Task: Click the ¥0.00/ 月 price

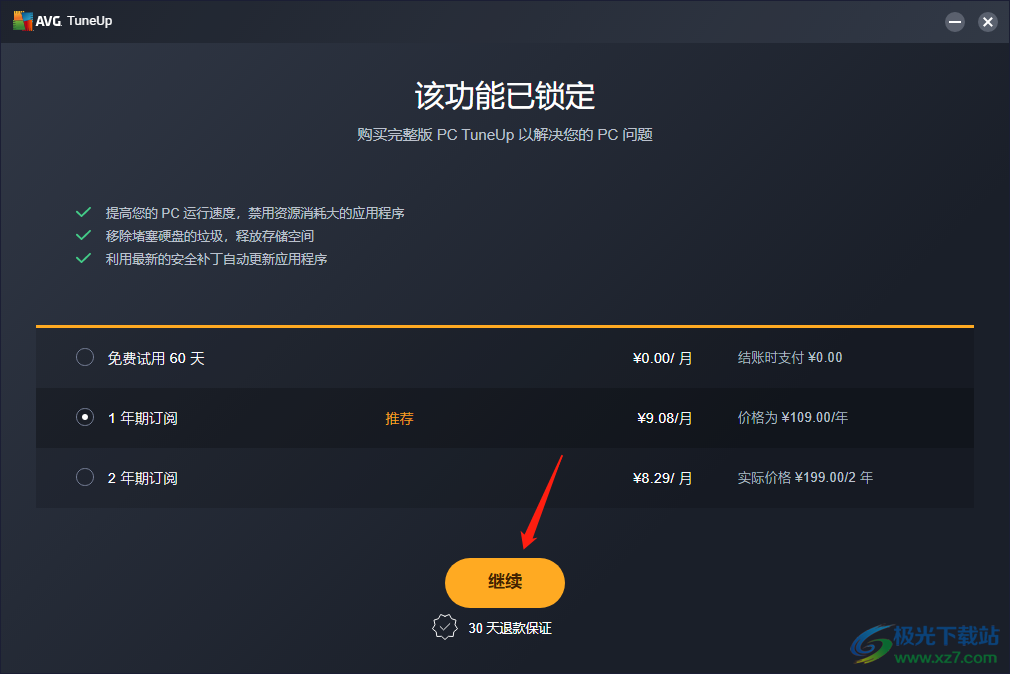Action: click(x=663, y=358)
